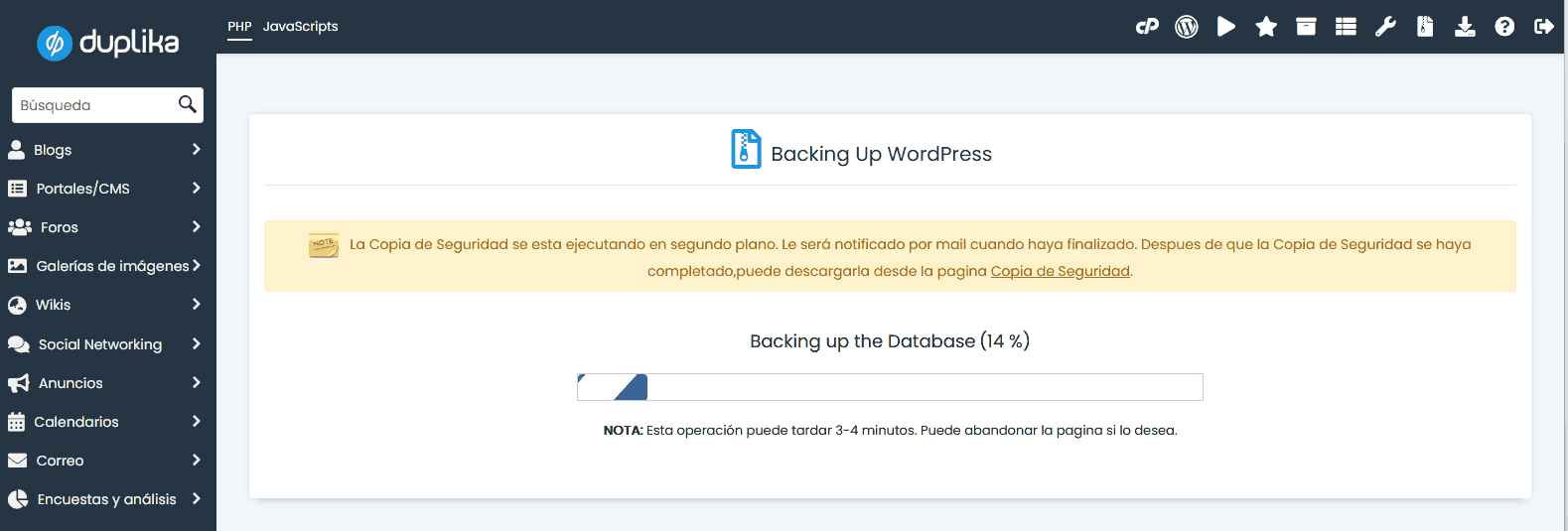1568x531 pixels.
Task: Click the Calendarios calendar icon
Action: (x=16, y=422)
